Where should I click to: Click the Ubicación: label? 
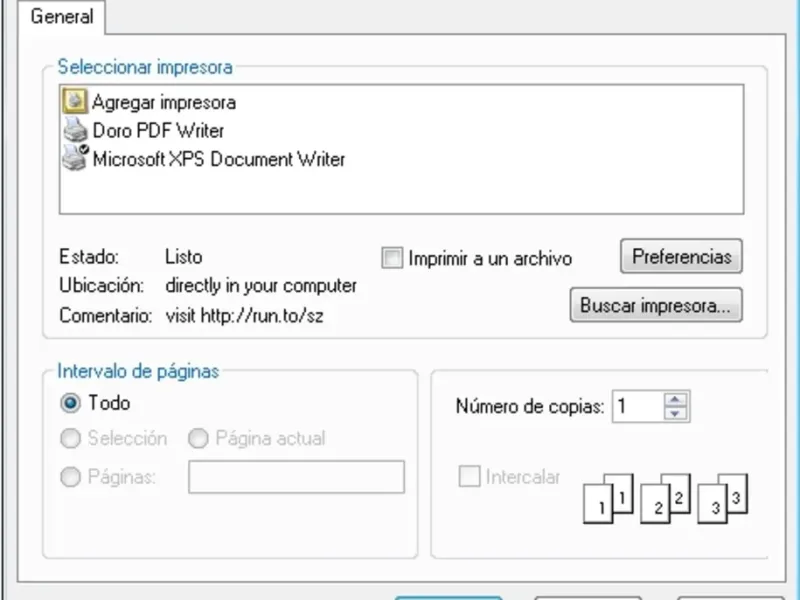pyautogui.click(x=102, y=286)
